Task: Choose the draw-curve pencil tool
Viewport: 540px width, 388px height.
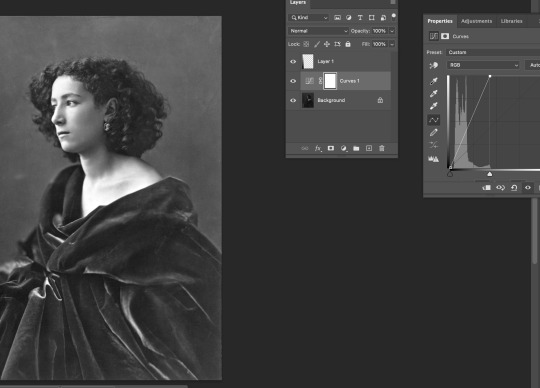Action: tap(434, 133)
